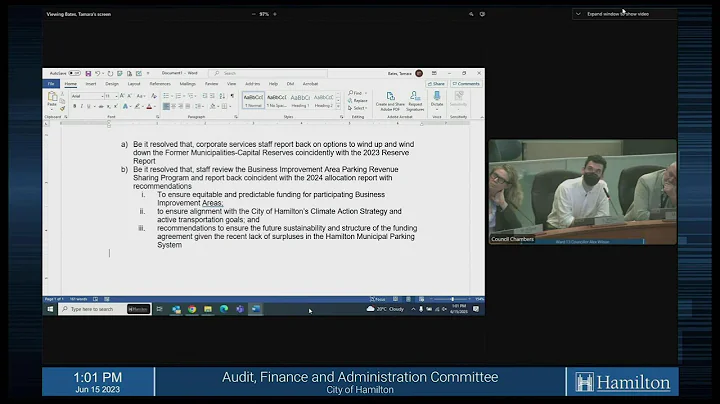Screen dimensions: 720x404
Task: Switch to the Design ribbon tab
Action: [x=112, y=84]
